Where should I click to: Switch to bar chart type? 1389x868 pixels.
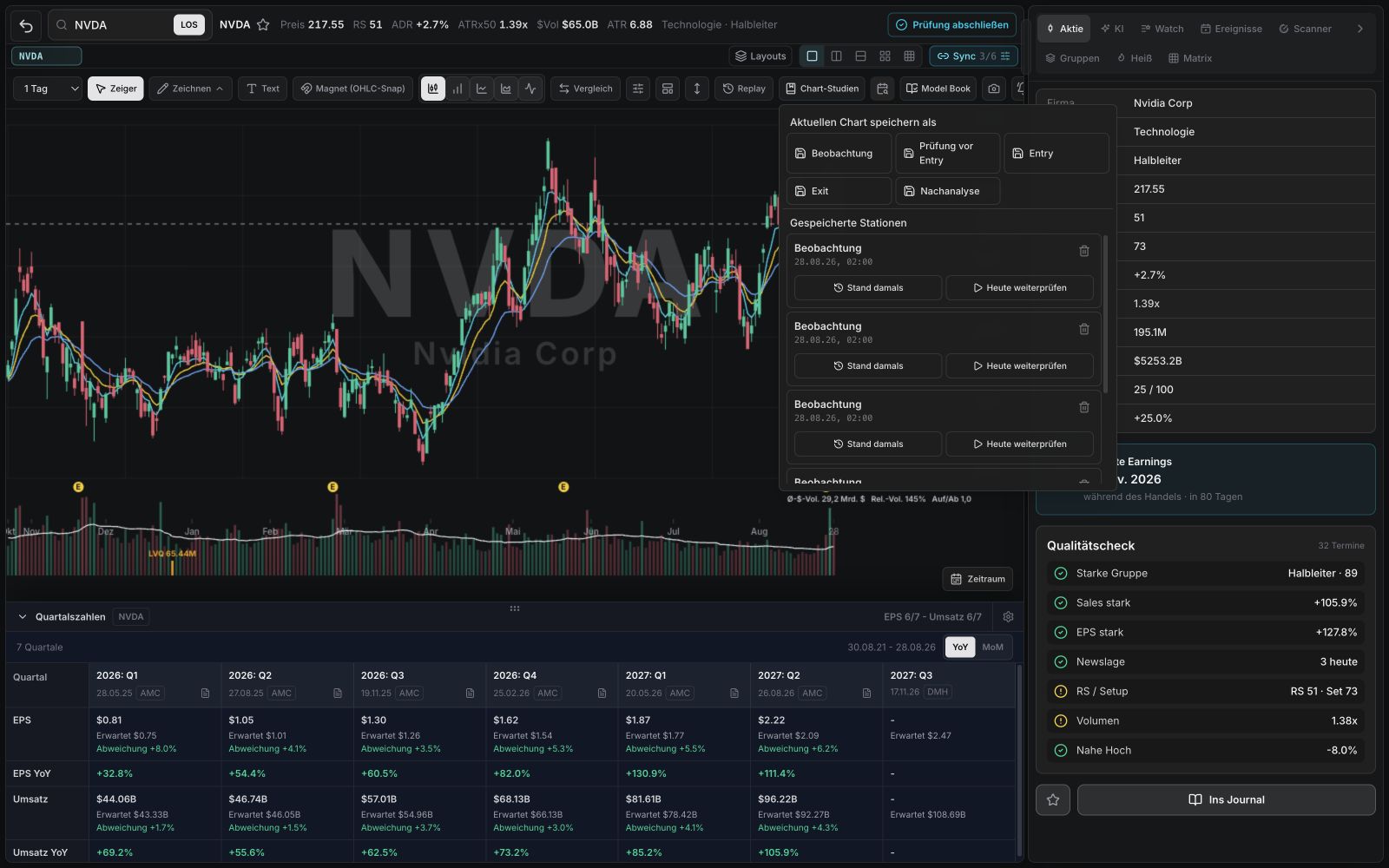457,89
